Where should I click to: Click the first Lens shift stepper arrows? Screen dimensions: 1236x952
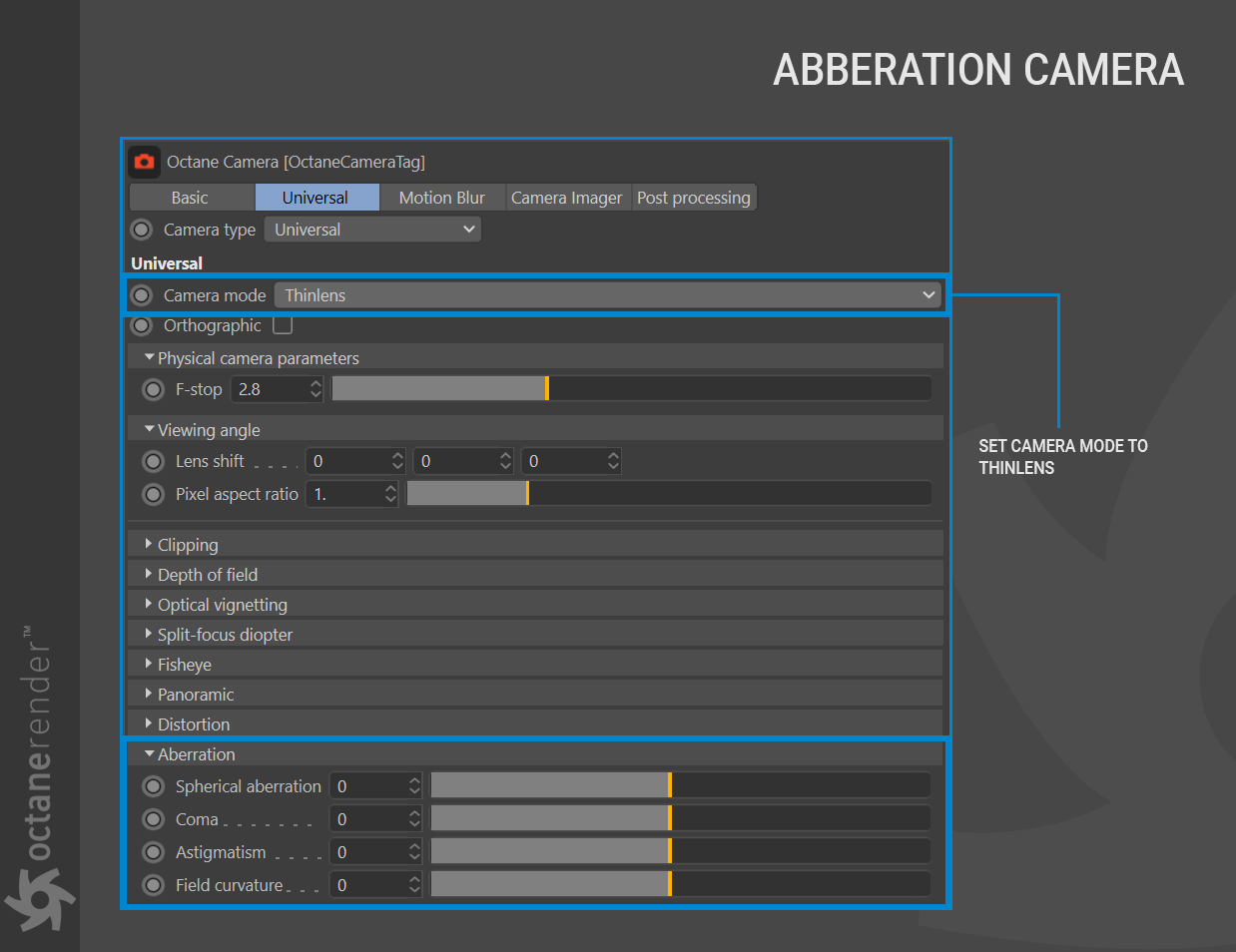[397, 461]
